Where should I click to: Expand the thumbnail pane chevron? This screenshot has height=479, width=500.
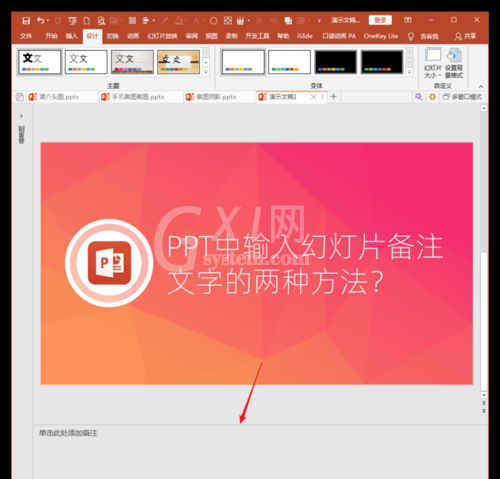pos(21,116)
